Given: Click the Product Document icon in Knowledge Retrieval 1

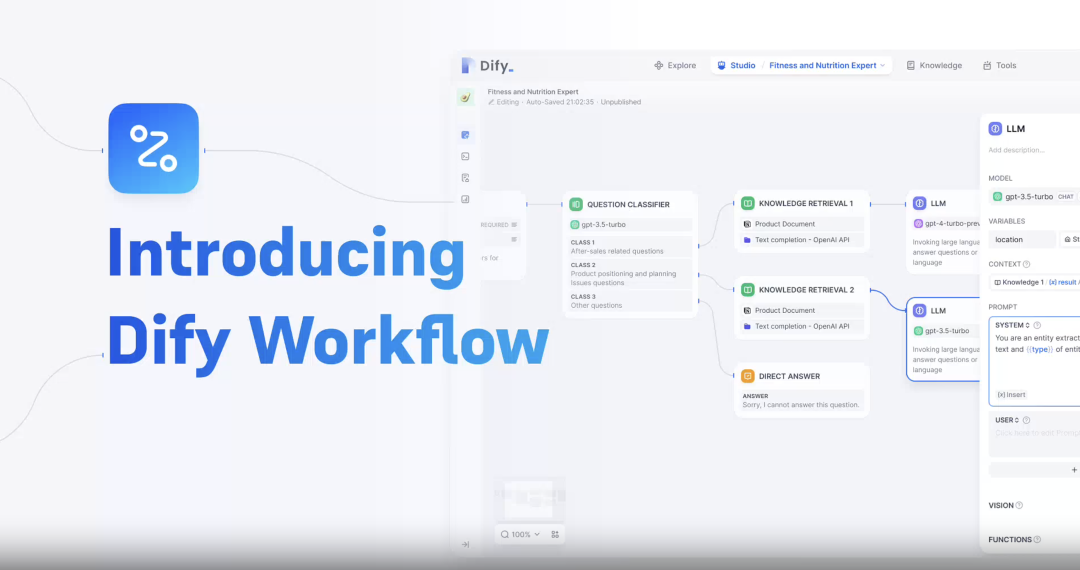Looking at the screenshot, I should (747, 224).
